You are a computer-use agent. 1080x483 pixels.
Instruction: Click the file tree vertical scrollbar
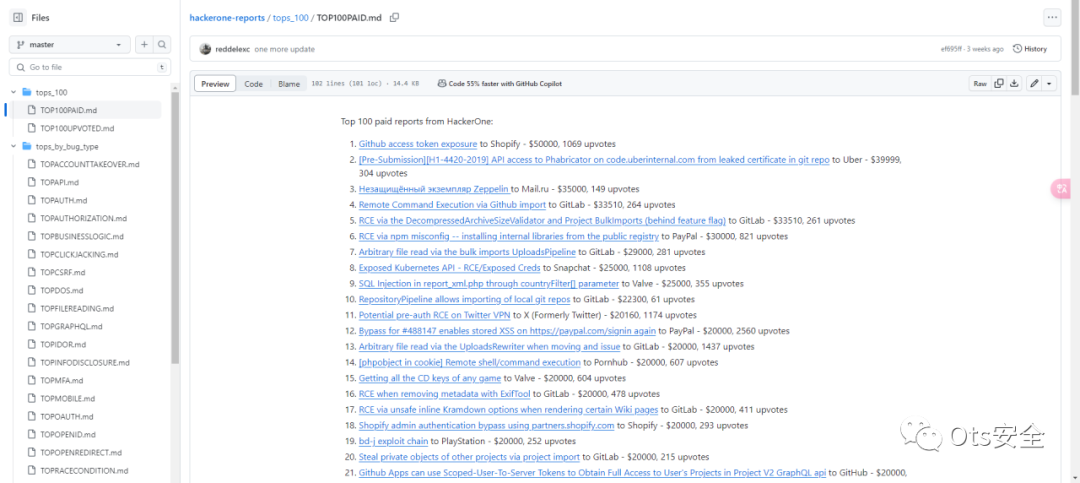point(175,227)
